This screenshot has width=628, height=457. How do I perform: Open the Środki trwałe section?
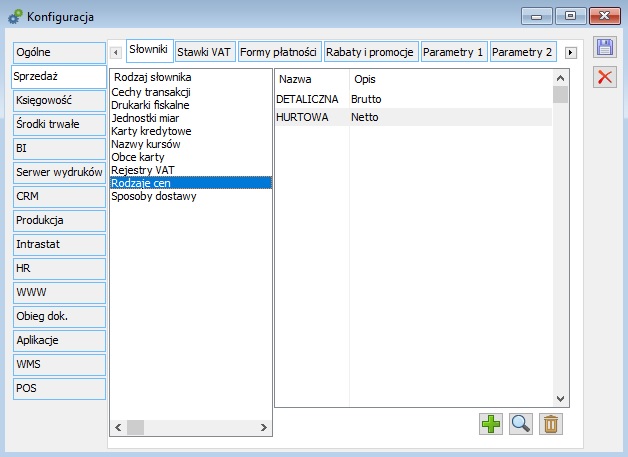59,125
